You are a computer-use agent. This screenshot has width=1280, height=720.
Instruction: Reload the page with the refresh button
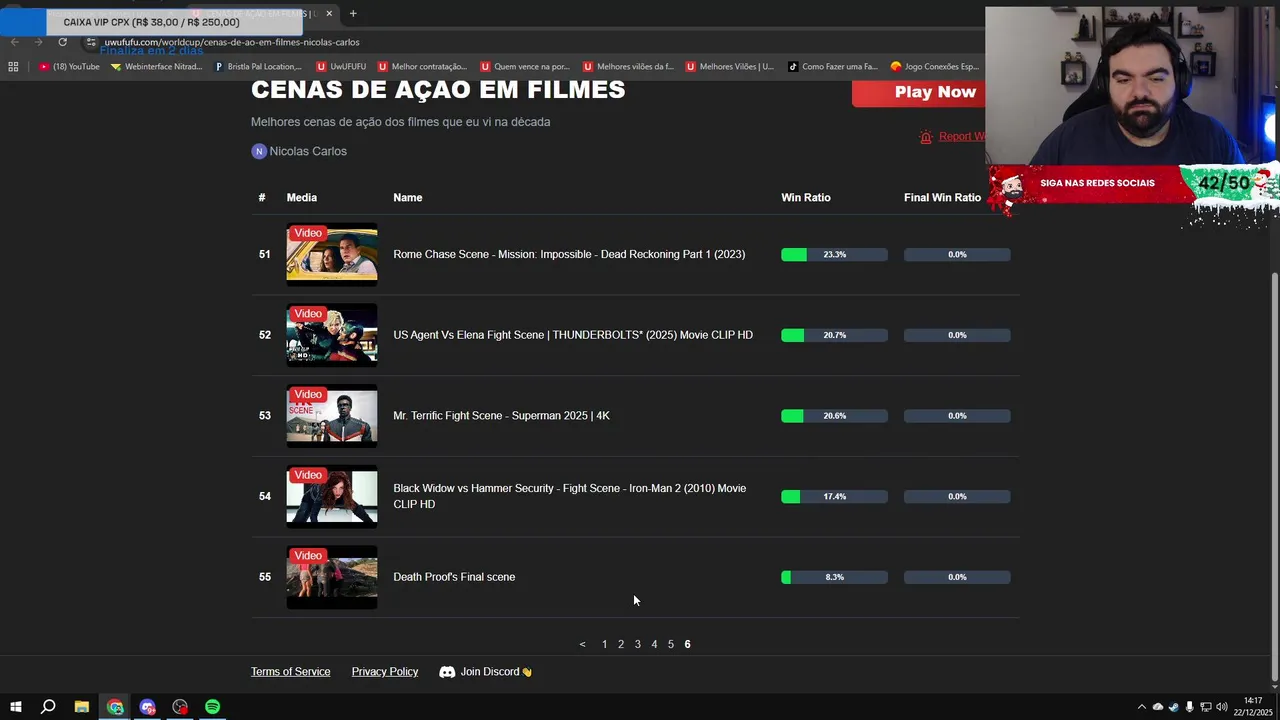pyautogui.click(x=62, y=42)
